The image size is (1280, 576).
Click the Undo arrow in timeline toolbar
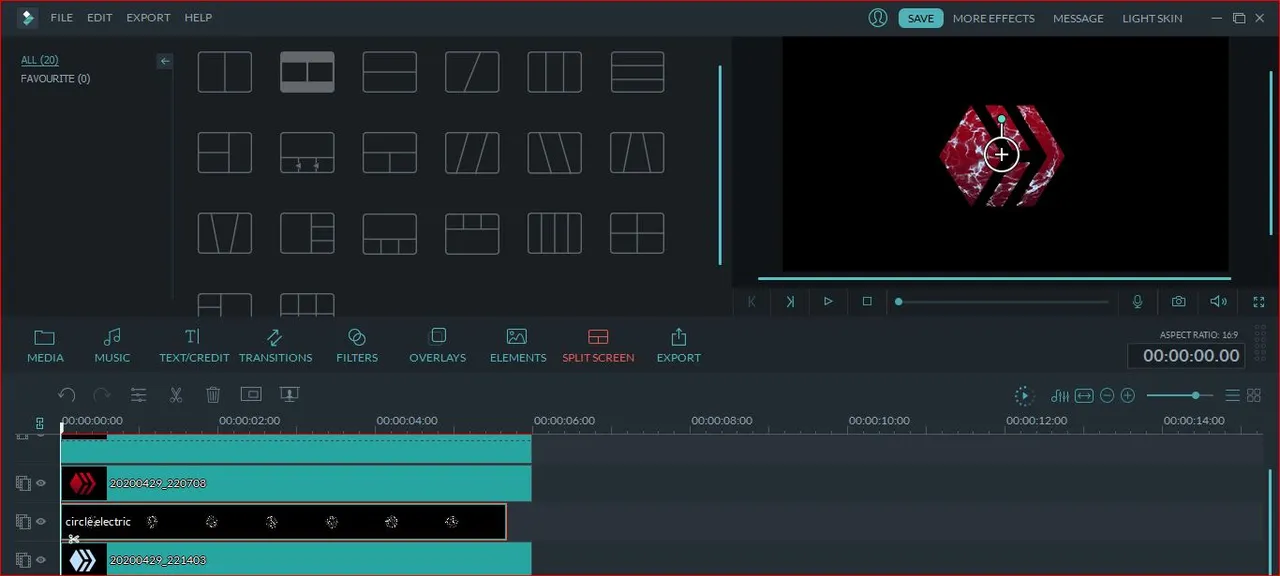pyautogui.click(x=67, y=395)
